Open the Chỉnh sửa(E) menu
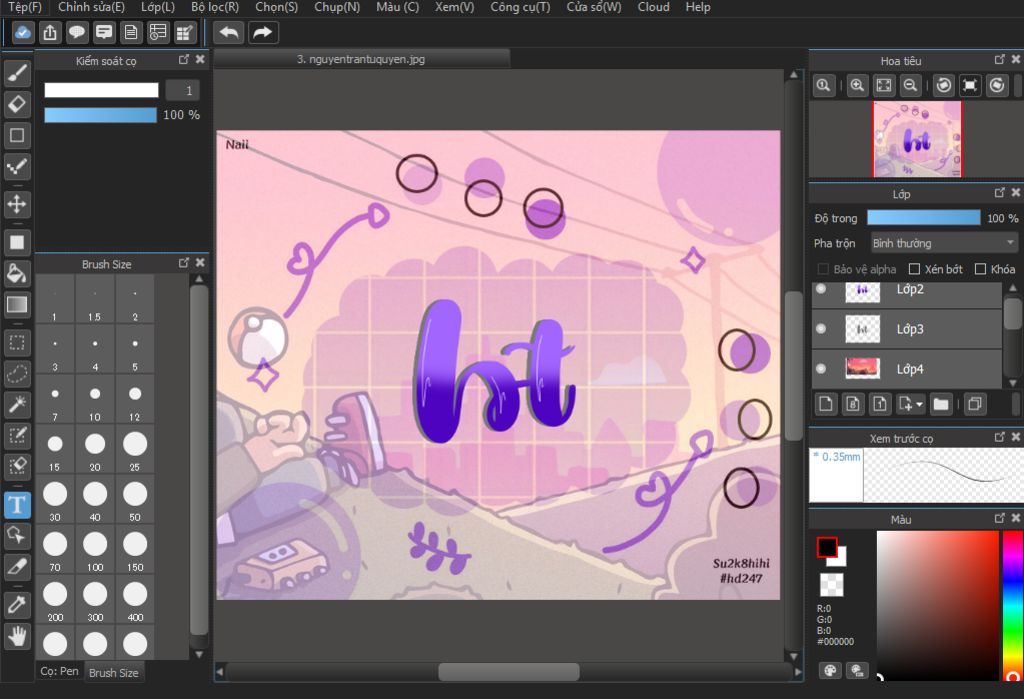The image size is (1024, 699). pyautogui.click(x=91, y=7)
